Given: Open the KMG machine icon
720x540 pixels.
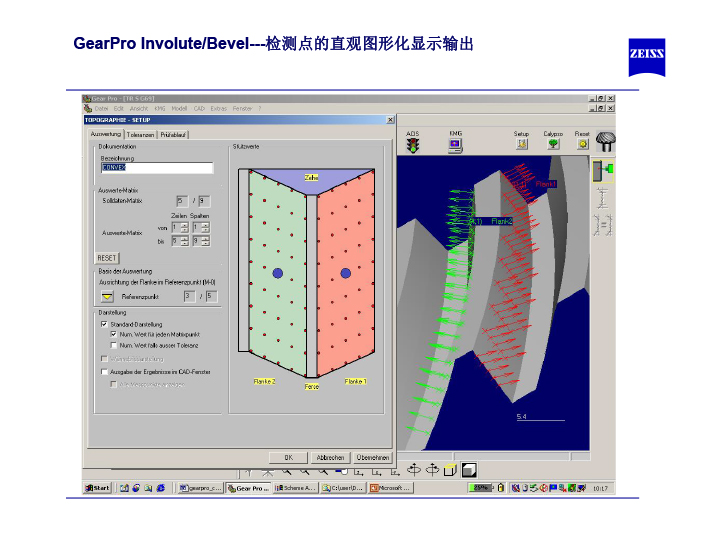Looking at the screenshot, I should pos(455,145).
